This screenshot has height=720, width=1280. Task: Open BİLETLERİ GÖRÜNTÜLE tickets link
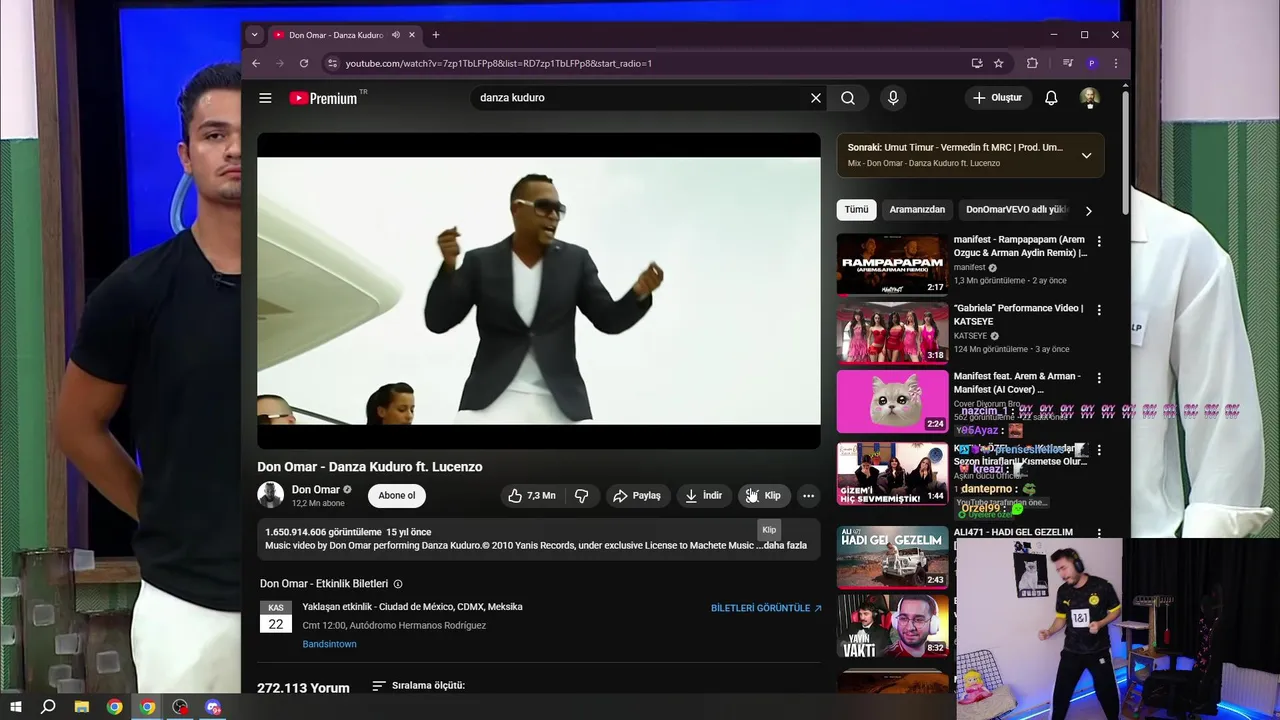point(766,608)
